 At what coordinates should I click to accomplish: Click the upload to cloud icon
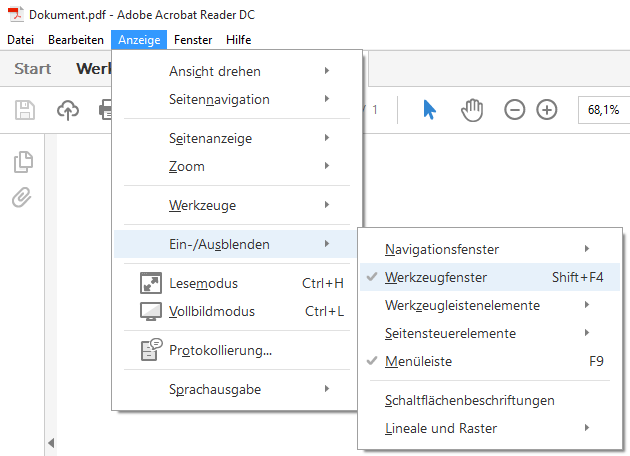click(x=68, y=110)
